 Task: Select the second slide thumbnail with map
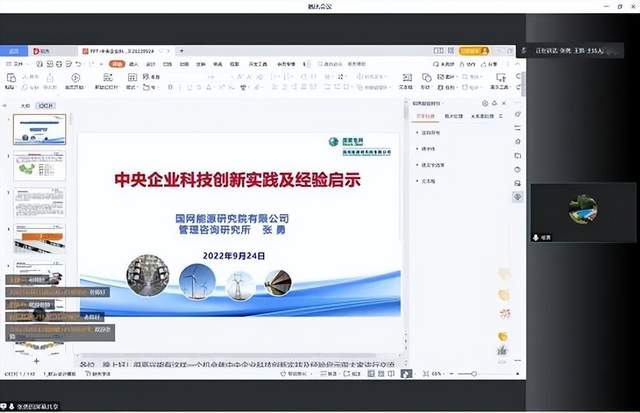(40, 166)
